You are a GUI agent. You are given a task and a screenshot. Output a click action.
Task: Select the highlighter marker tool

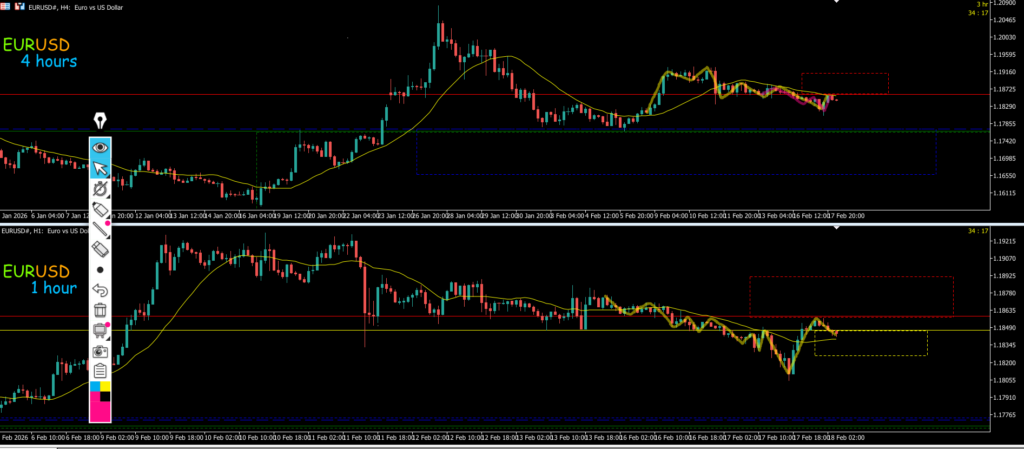pos(100,208)
